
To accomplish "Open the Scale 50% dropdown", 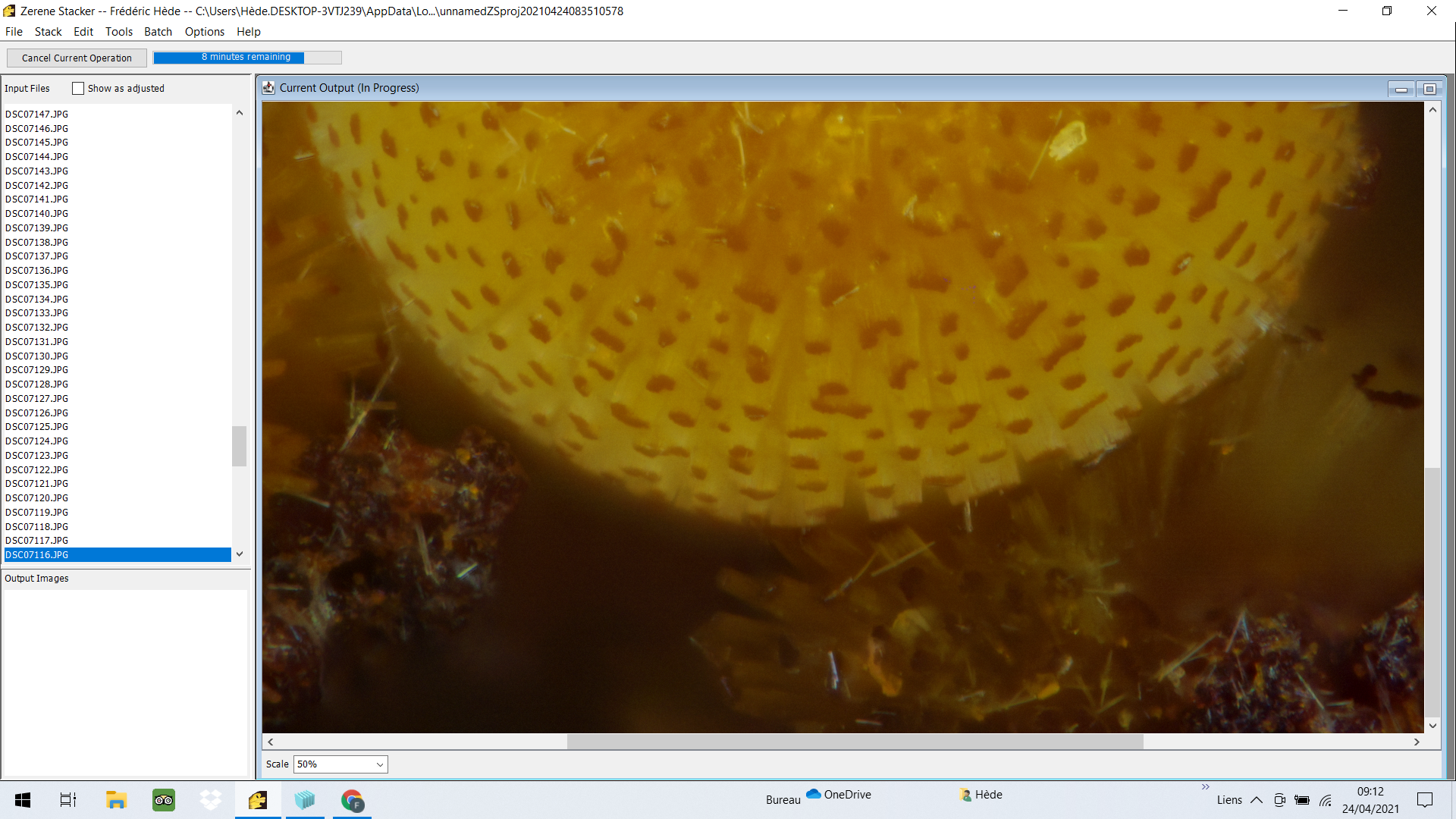I will [x=340, y=764].
